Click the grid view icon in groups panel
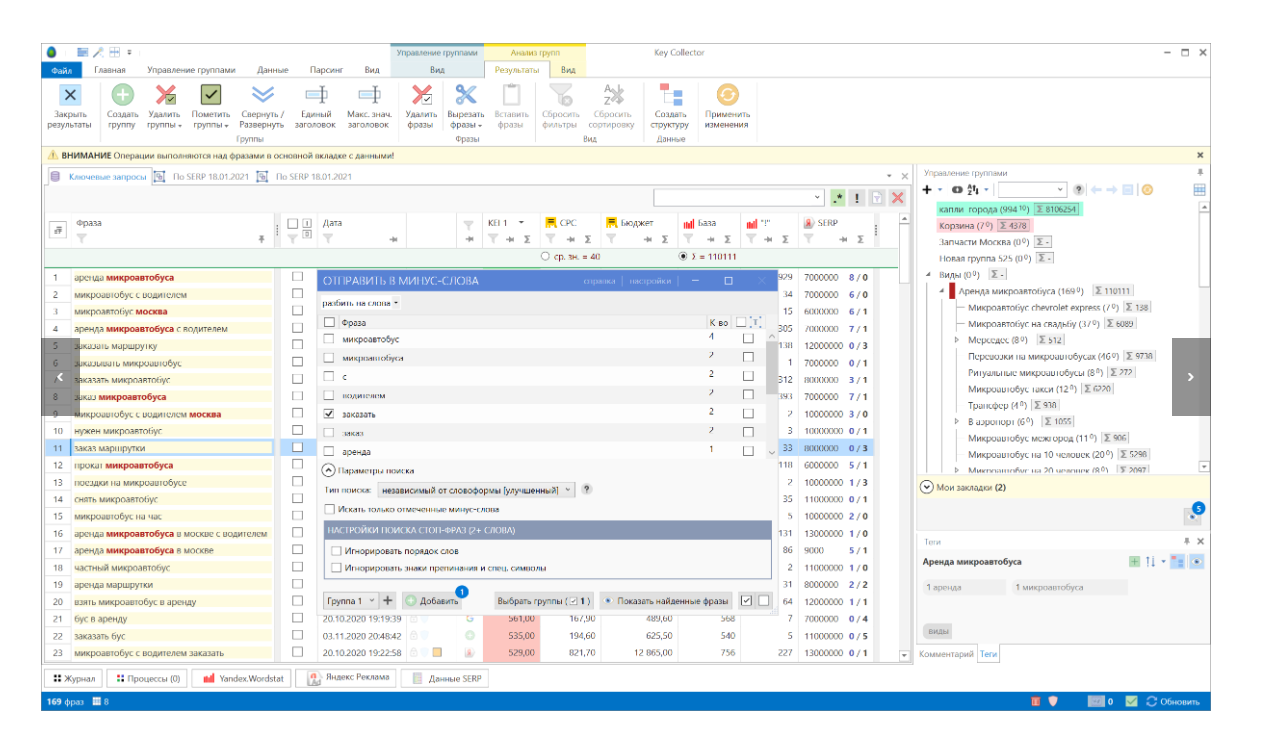This screenshot has width=1266, height=731. [x=1200, y=189]
